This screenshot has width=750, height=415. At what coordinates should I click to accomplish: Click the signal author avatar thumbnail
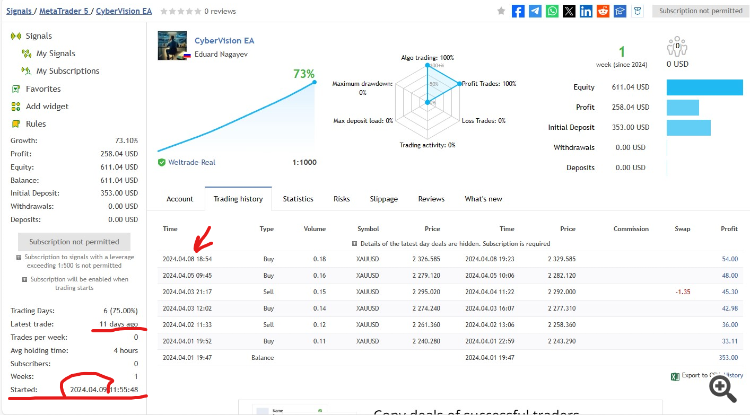(x=172, y=45)
